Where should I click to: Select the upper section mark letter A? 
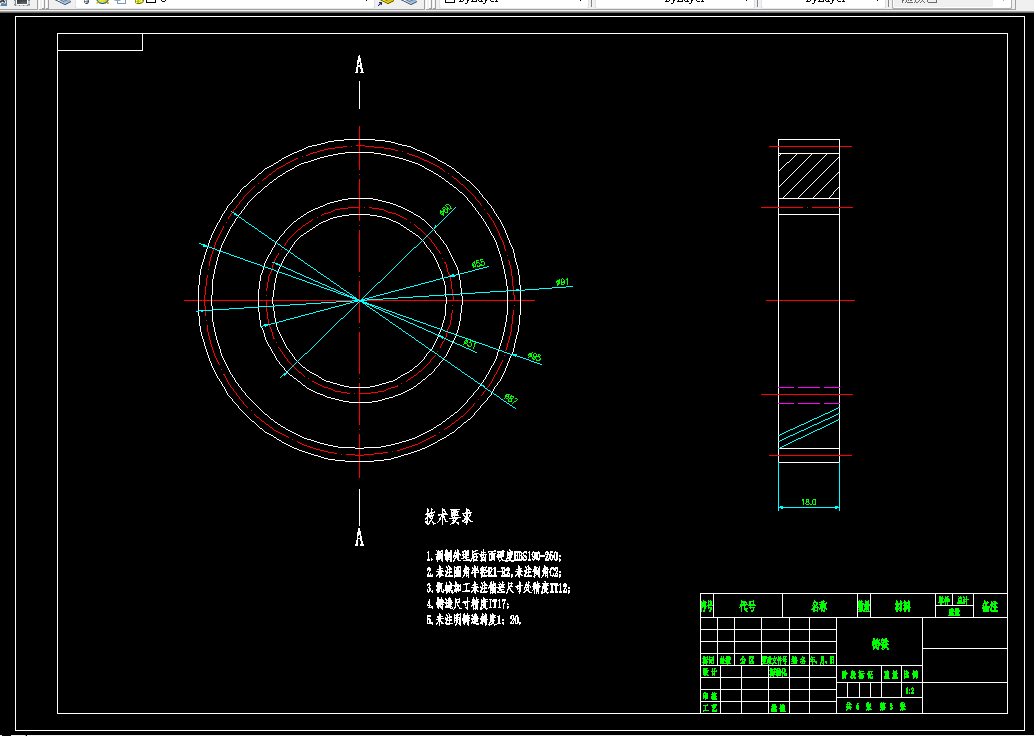tap(359, 65)
